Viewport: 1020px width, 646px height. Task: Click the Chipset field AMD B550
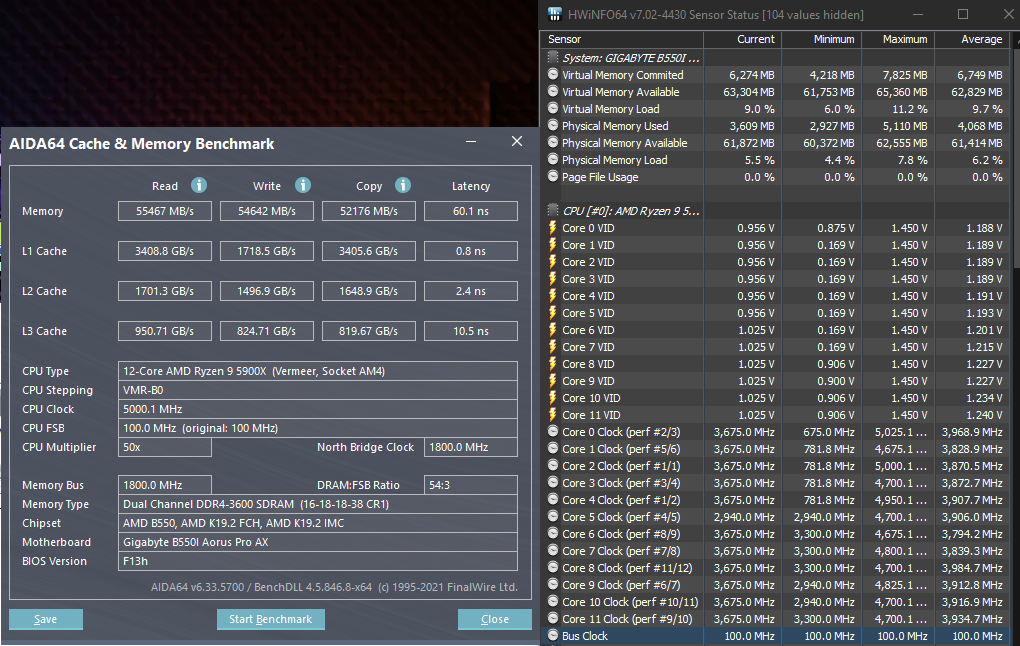(x=317, y=523)
